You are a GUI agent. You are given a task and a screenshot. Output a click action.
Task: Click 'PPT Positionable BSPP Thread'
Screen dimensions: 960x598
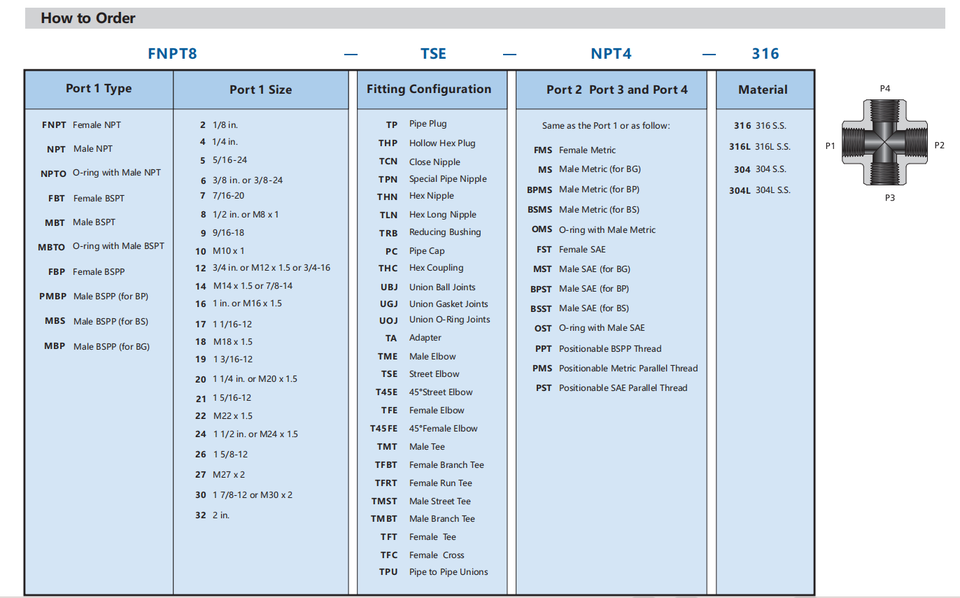pyautogui.click(x=598, y=349)
